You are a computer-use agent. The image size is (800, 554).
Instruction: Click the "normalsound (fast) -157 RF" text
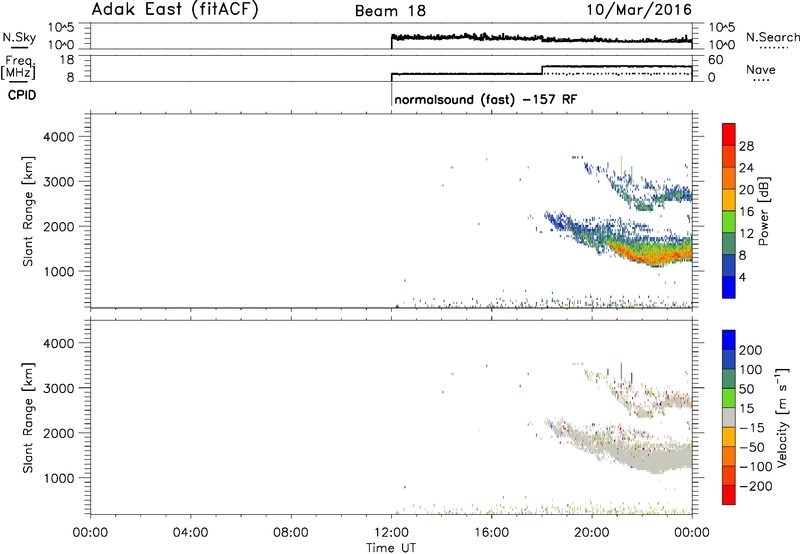pyautogui.click(x=486, y=99)
